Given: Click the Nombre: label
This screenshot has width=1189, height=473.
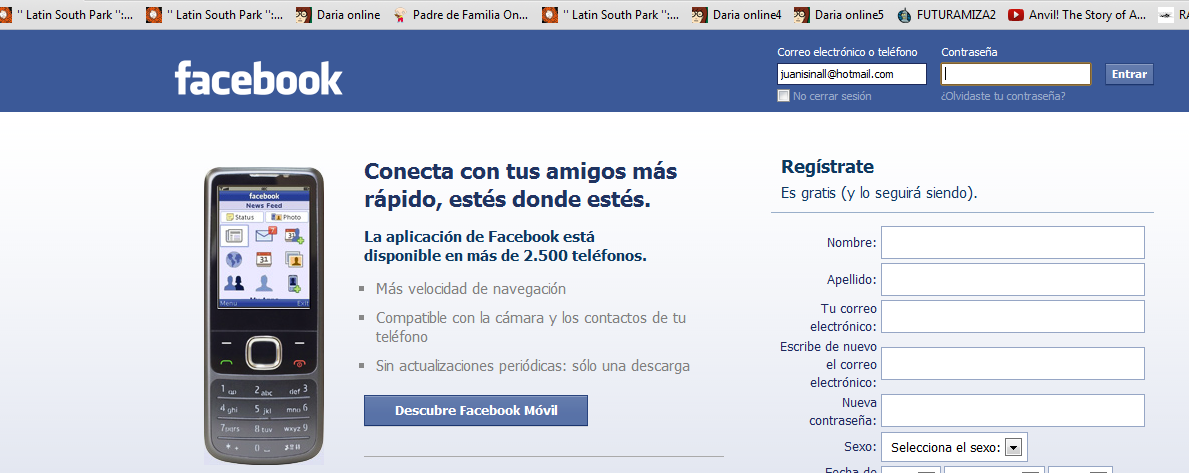Looking at the screenshot, I should pos(852,243).
